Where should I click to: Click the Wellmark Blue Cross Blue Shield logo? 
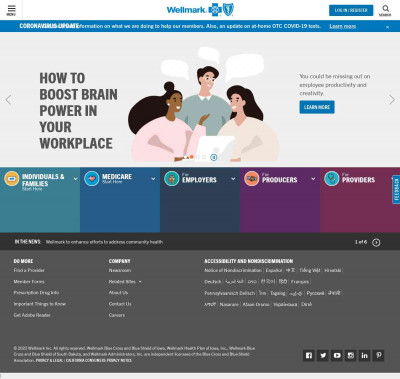tap(200, 10)
